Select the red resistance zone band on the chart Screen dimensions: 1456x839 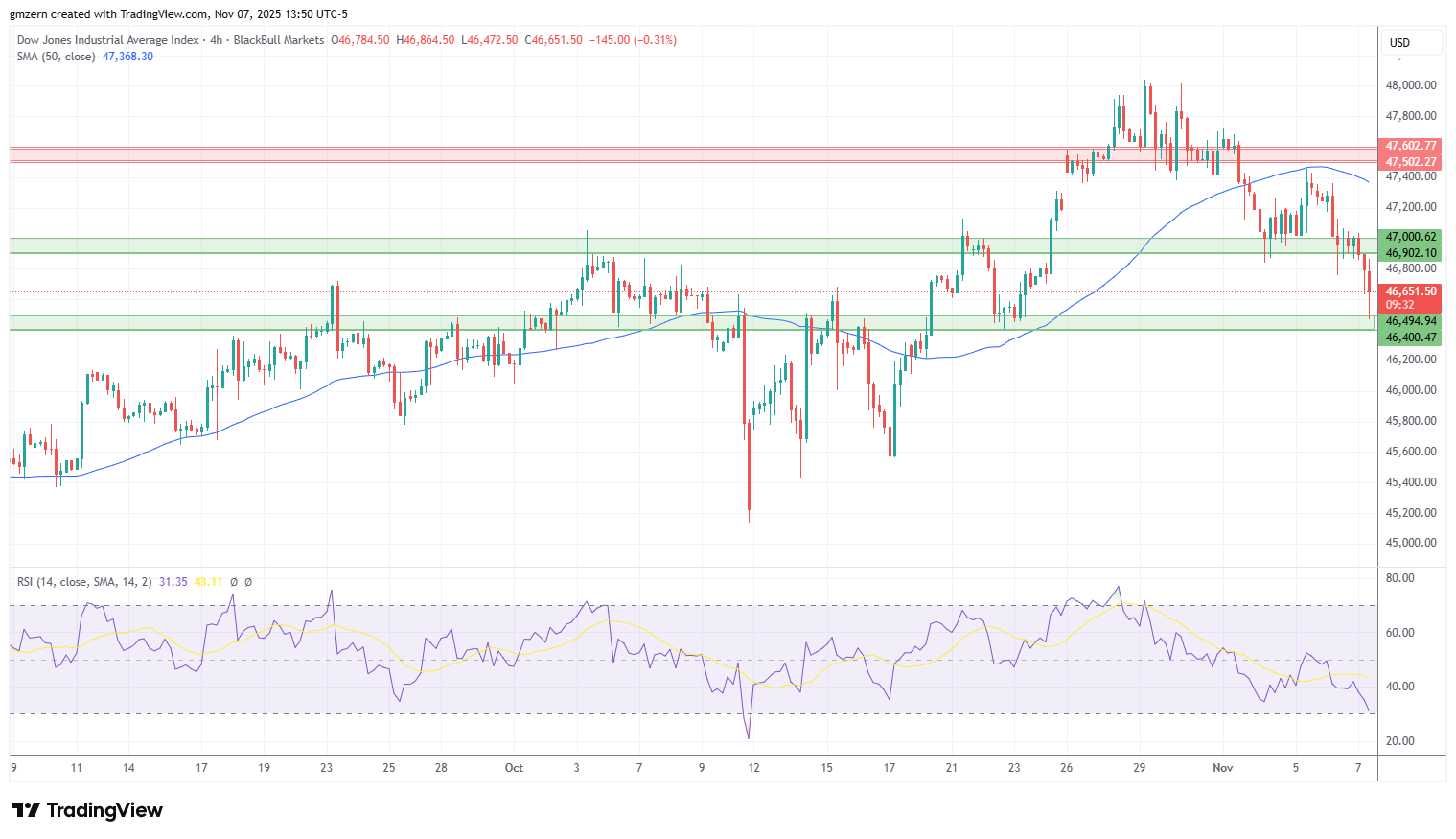693,154
